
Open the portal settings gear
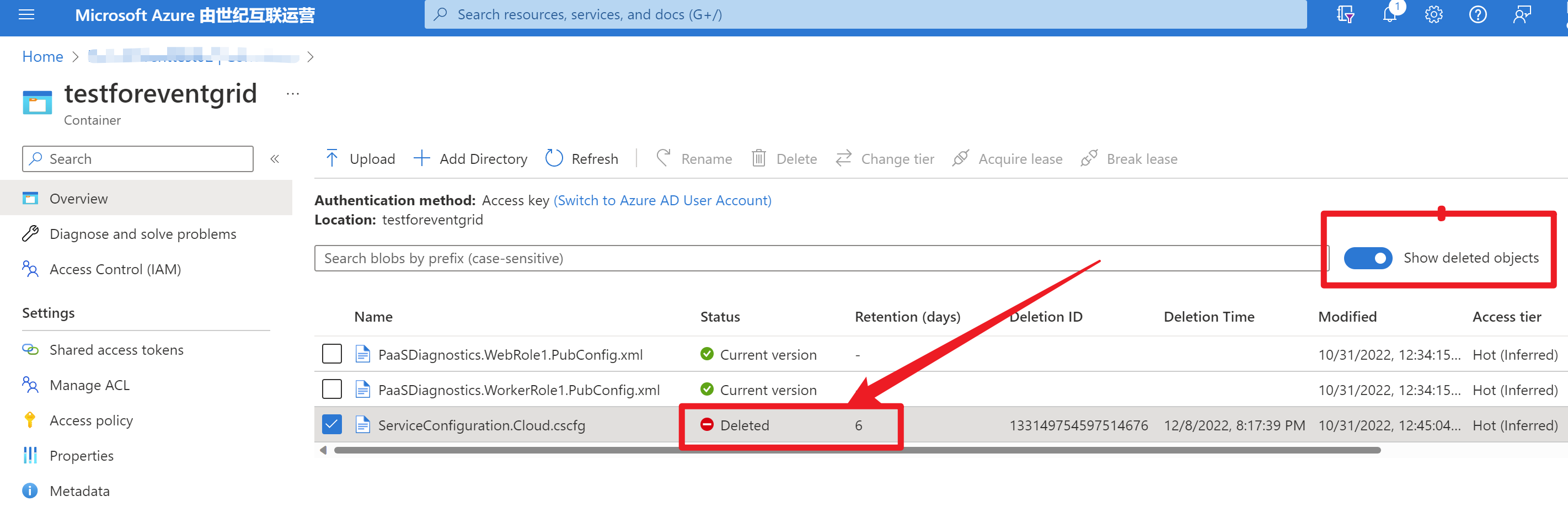[x=1433, y=14]
